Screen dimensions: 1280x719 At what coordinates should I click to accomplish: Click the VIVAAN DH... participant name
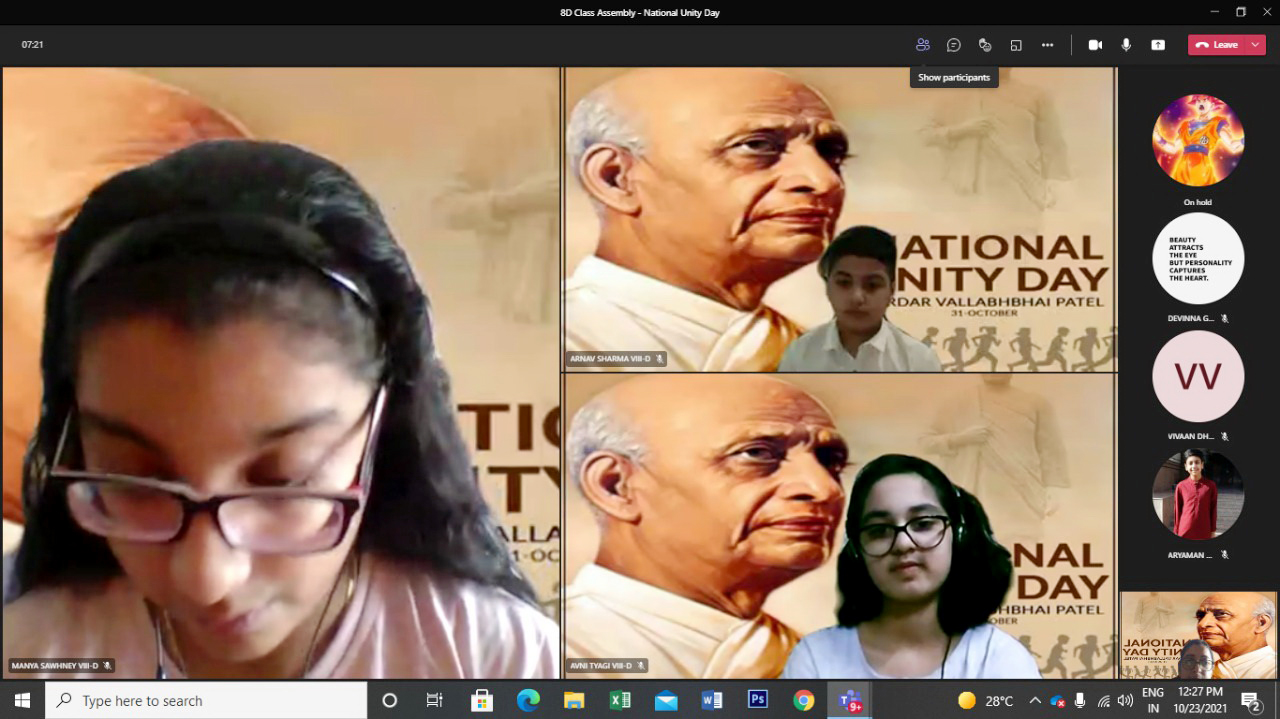tap(1190, 436)
